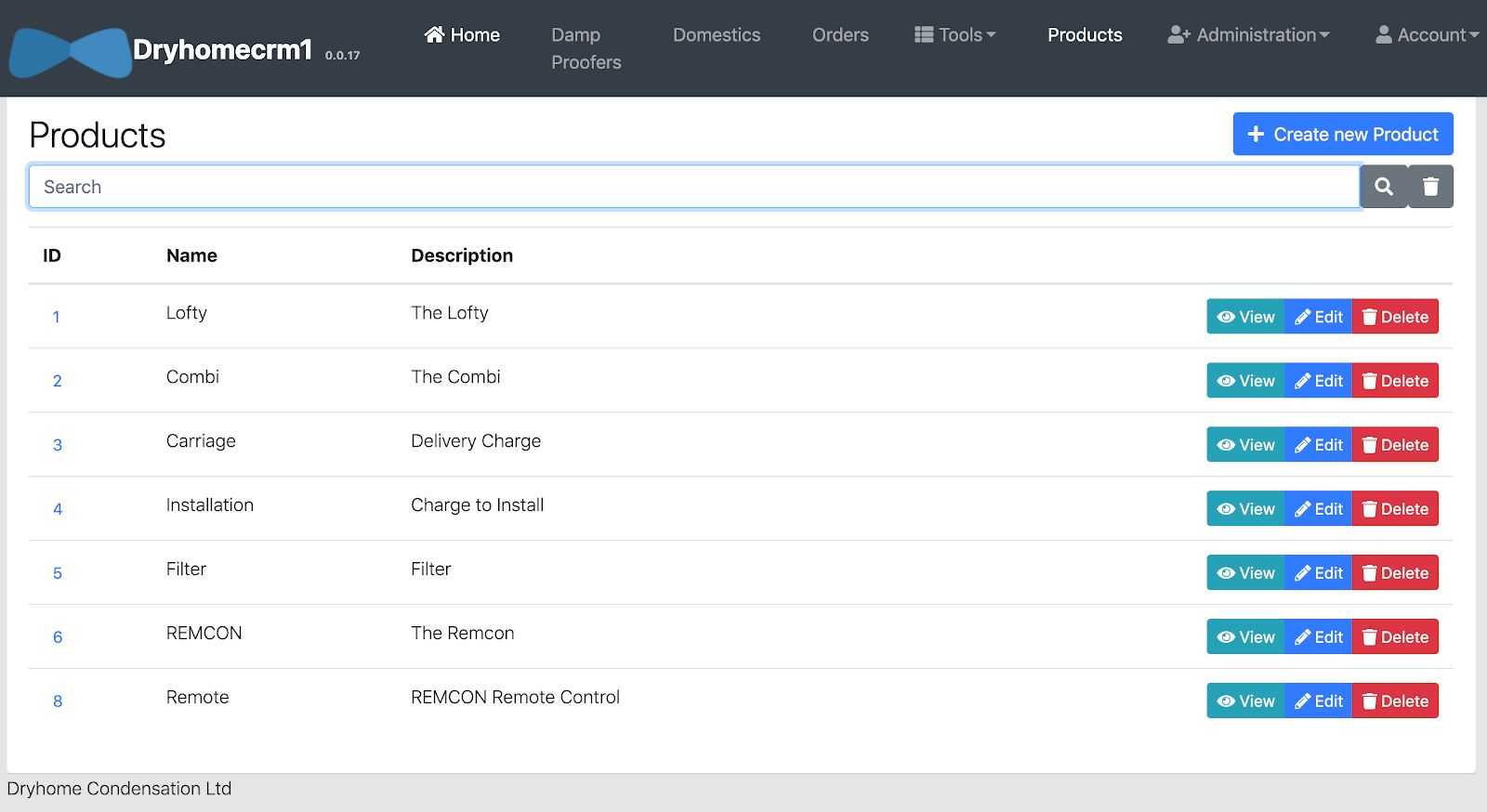Viewport: 1487px width, 812px height.
Task: Click the trash icon beside search
Action: (x=1430, y=187)
